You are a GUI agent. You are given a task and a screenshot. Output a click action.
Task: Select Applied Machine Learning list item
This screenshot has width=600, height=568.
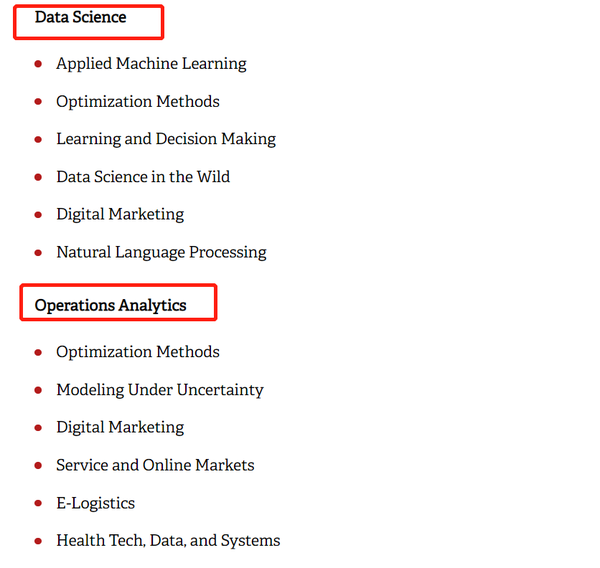coord(151,64)
